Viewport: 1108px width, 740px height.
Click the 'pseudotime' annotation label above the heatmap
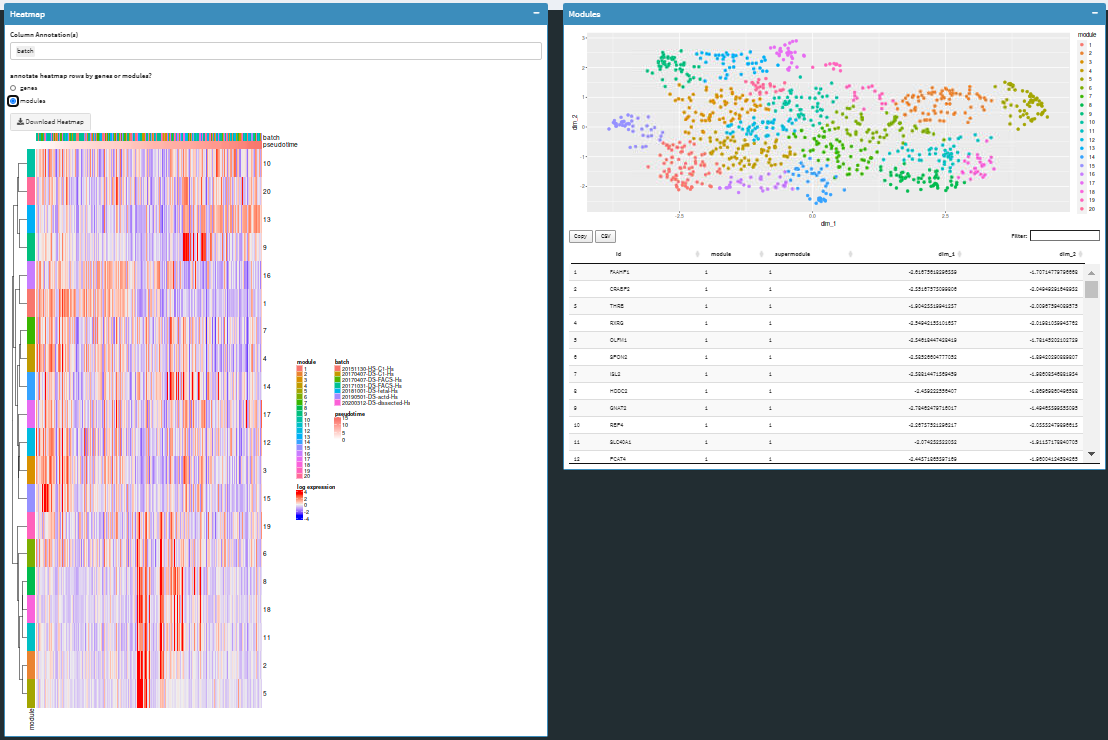coord(280,145)
